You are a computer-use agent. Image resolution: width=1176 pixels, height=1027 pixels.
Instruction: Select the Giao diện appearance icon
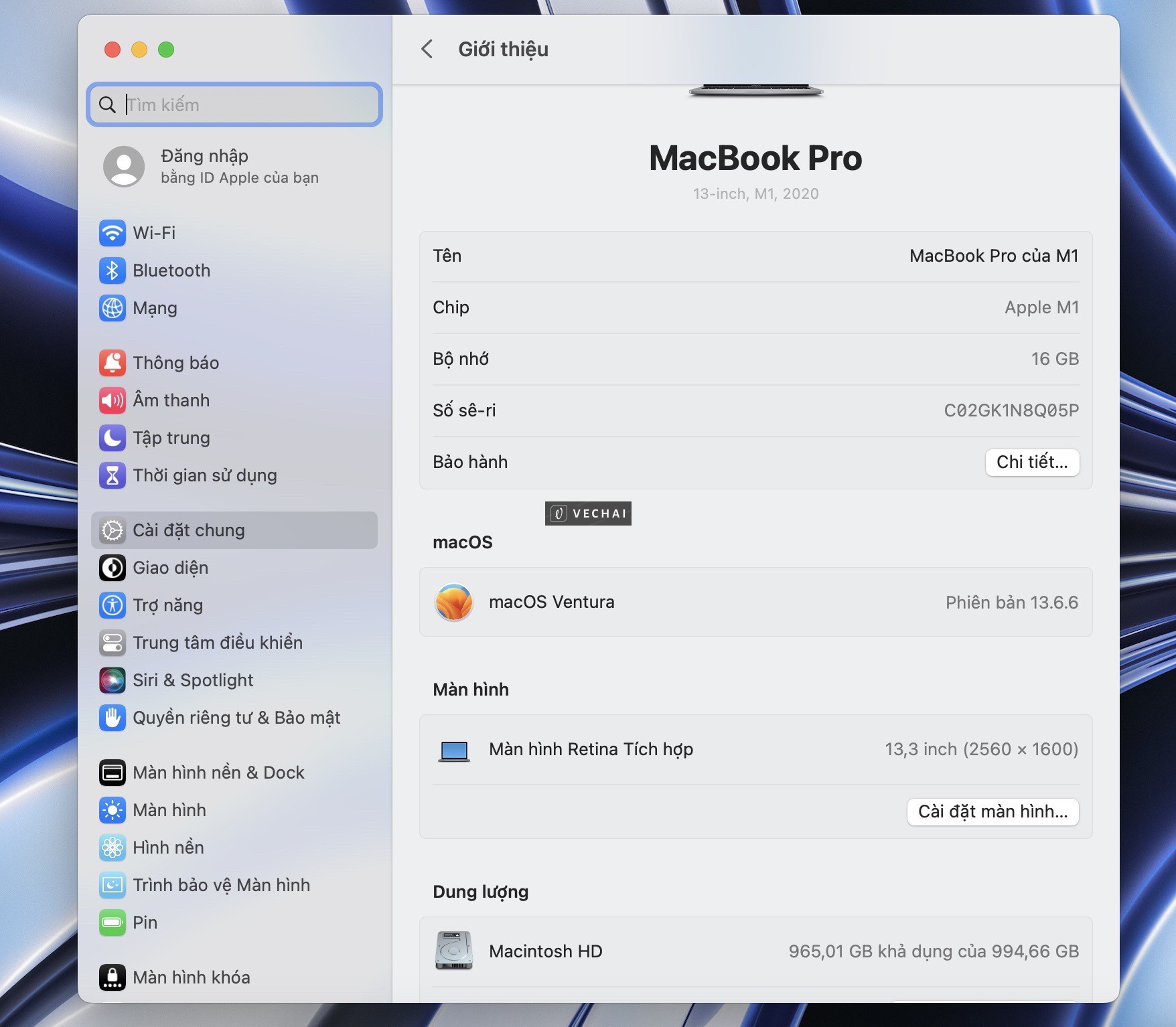[113, 568]
